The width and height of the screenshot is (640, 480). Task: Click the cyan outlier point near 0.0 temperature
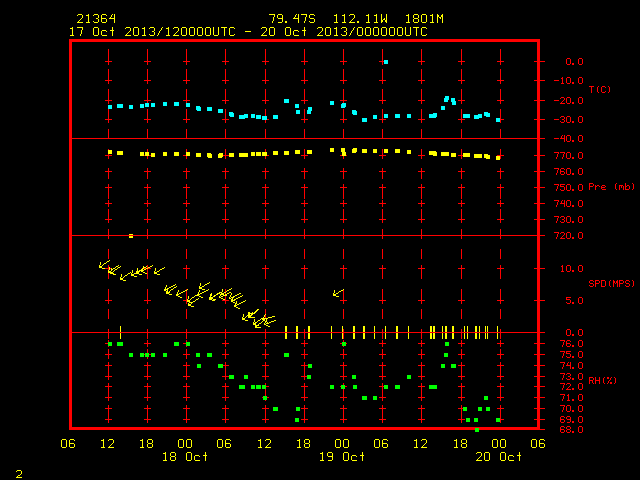point(386,62)
